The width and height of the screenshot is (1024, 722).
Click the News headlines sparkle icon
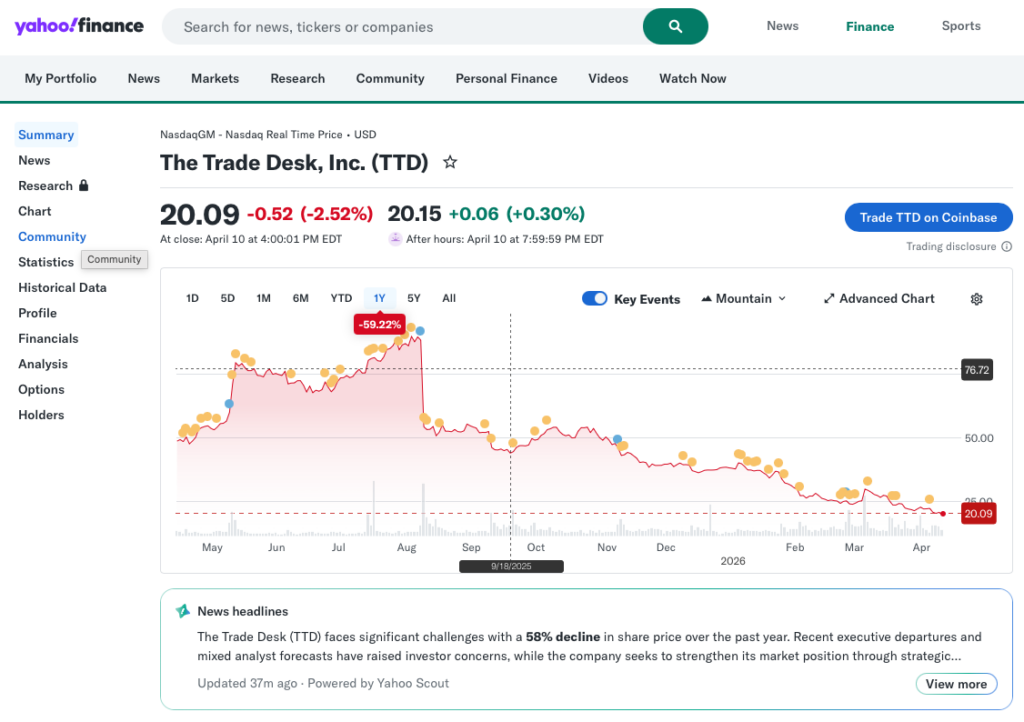(183, 611)
